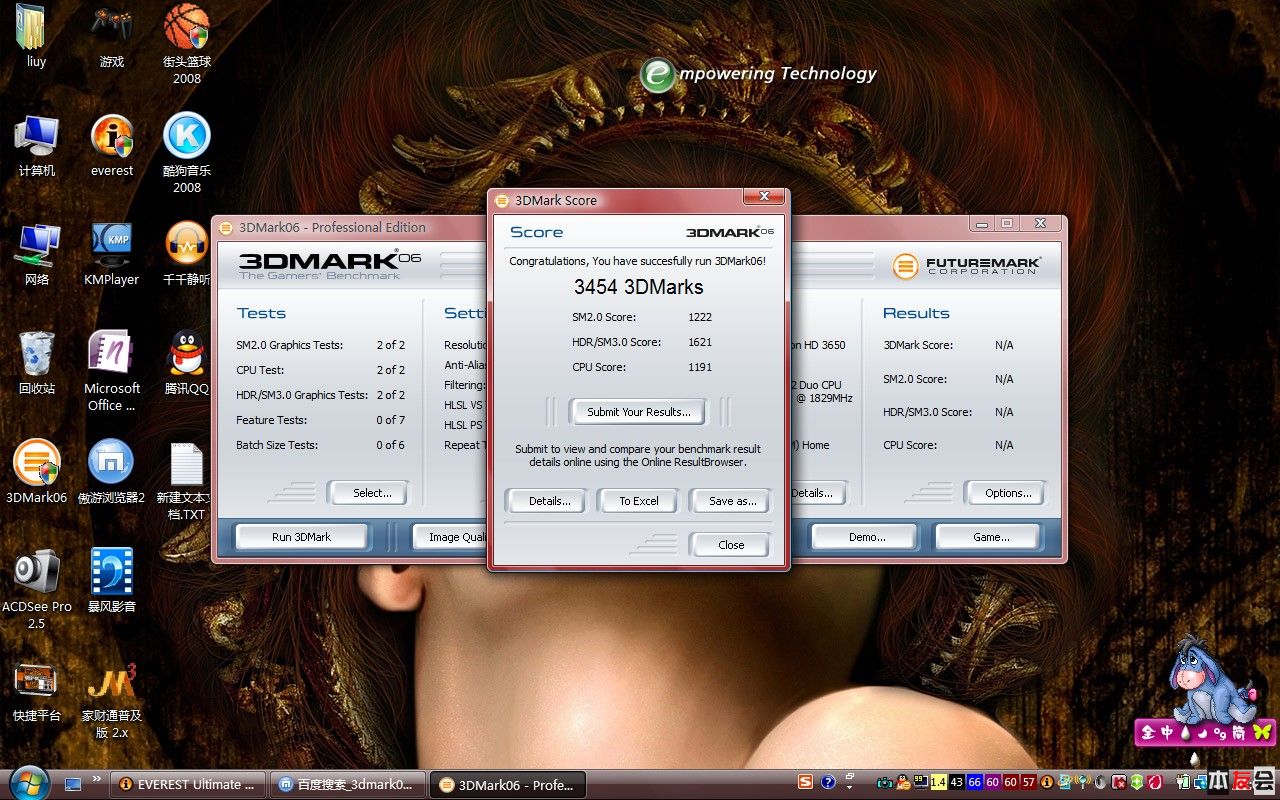Launch ACDSee Pro 2.5 desktop icon

click(x=36, y=590)
